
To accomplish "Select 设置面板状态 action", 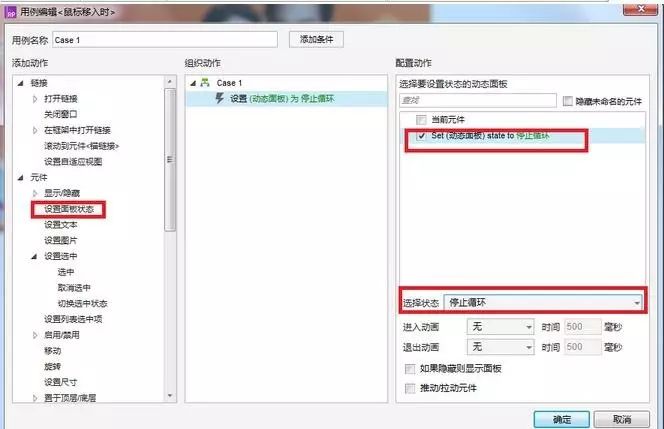I will pos(69,209).
